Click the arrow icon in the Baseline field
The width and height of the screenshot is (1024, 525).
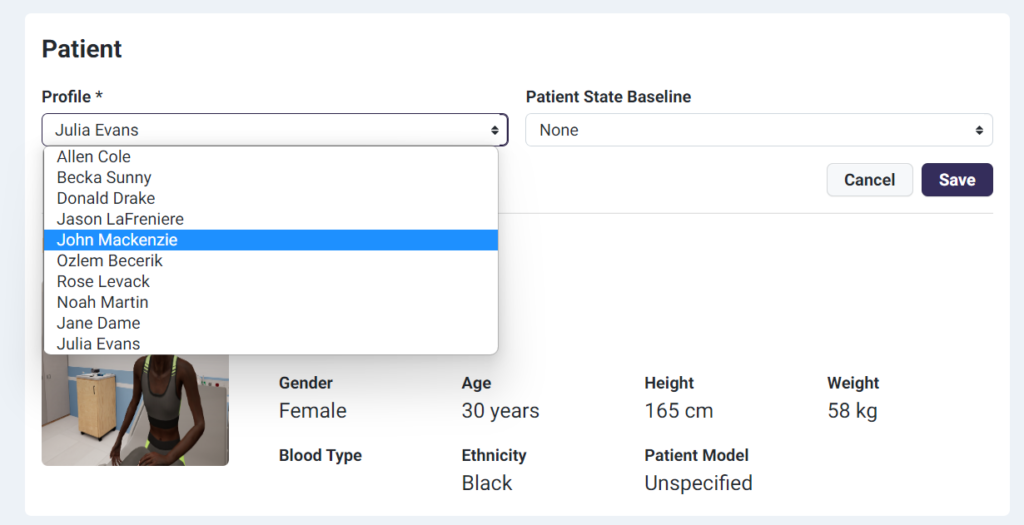pos(979,130)
